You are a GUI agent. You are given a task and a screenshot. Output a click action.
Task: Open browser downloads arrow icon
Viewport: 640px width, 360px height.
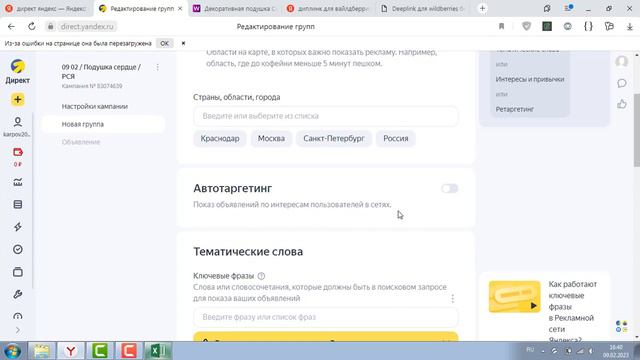(x=629, y=27)
